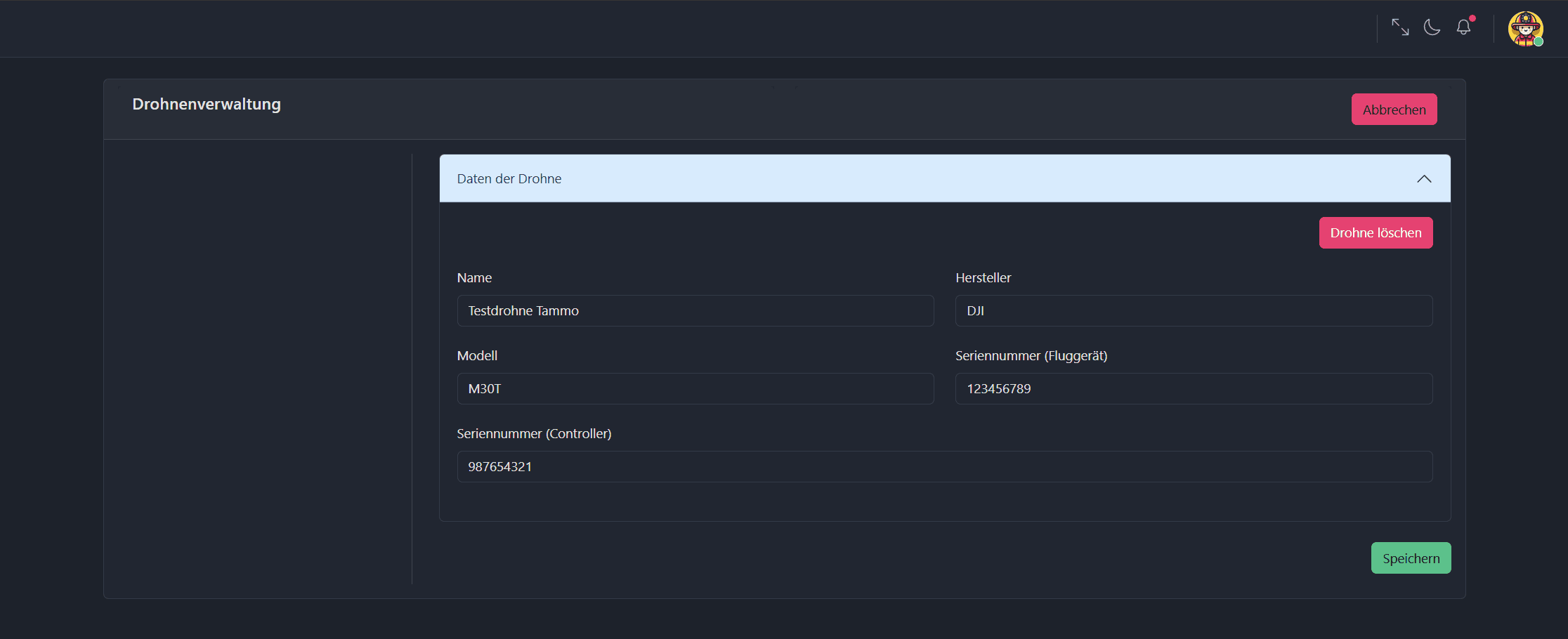
Task: Click the 'Modell' field label
Action: (x=477, y=356)
